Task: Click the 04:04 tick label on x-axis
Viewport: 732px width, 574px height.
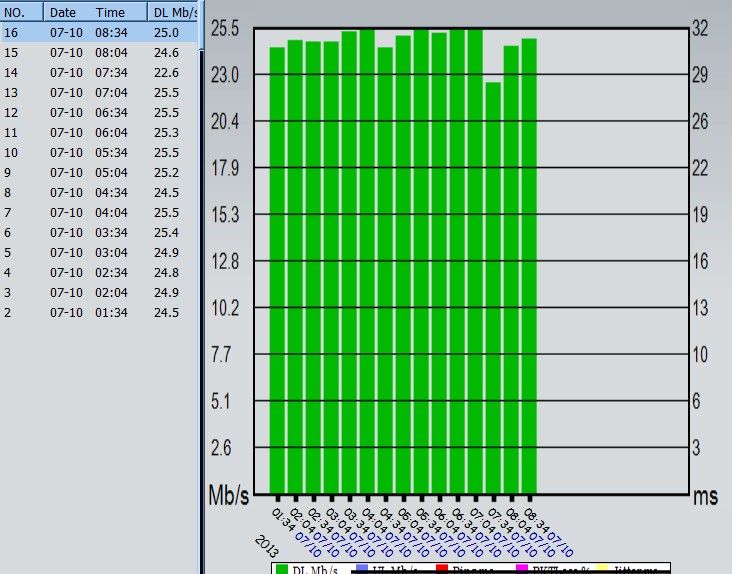Action: point(372,519)
